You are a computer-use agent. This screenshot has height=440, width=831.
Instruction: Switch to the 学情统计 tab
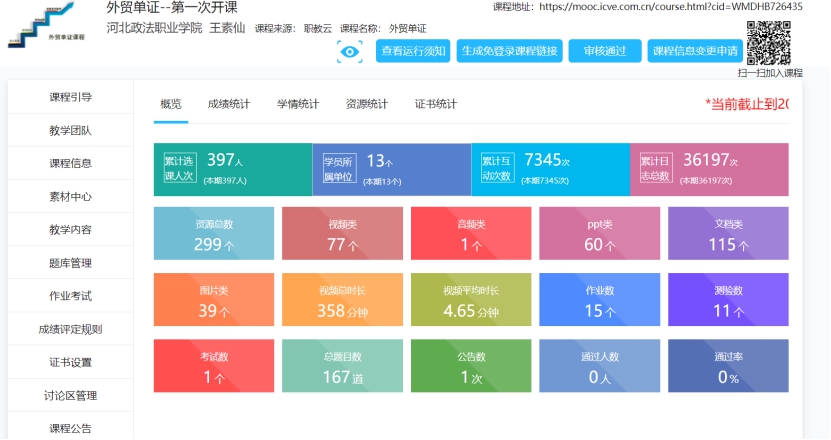[x=298, y=104]
